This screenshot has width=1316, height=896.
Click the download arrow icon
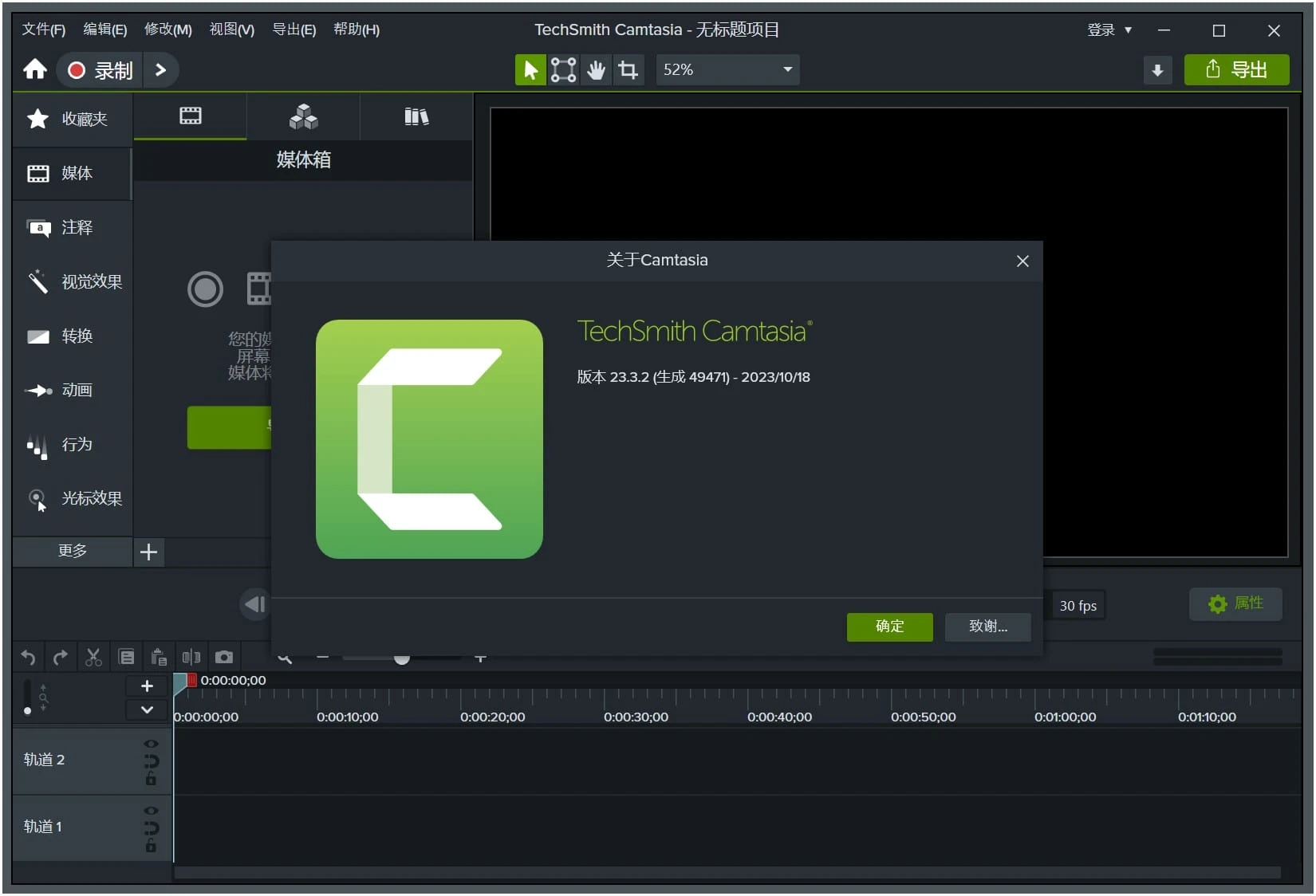coord(1157,70)
